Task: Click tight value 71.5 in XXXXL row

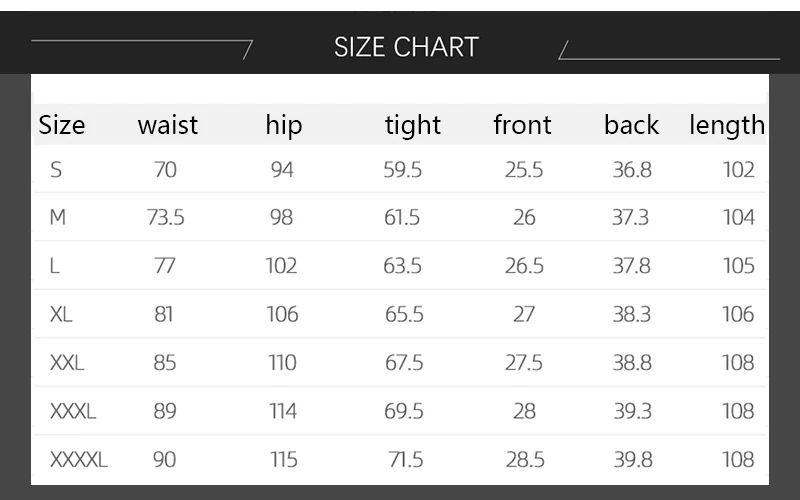Action: click(x=406, y=460)
